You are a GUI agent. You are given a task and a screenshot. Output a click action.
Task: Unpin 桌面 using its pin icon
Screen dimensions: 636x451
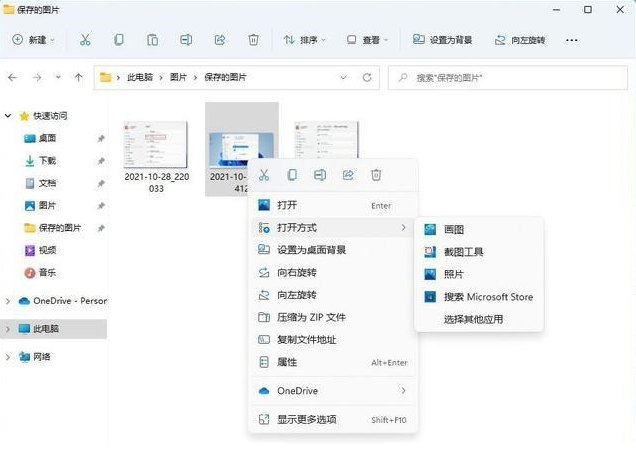coord(101,139)
